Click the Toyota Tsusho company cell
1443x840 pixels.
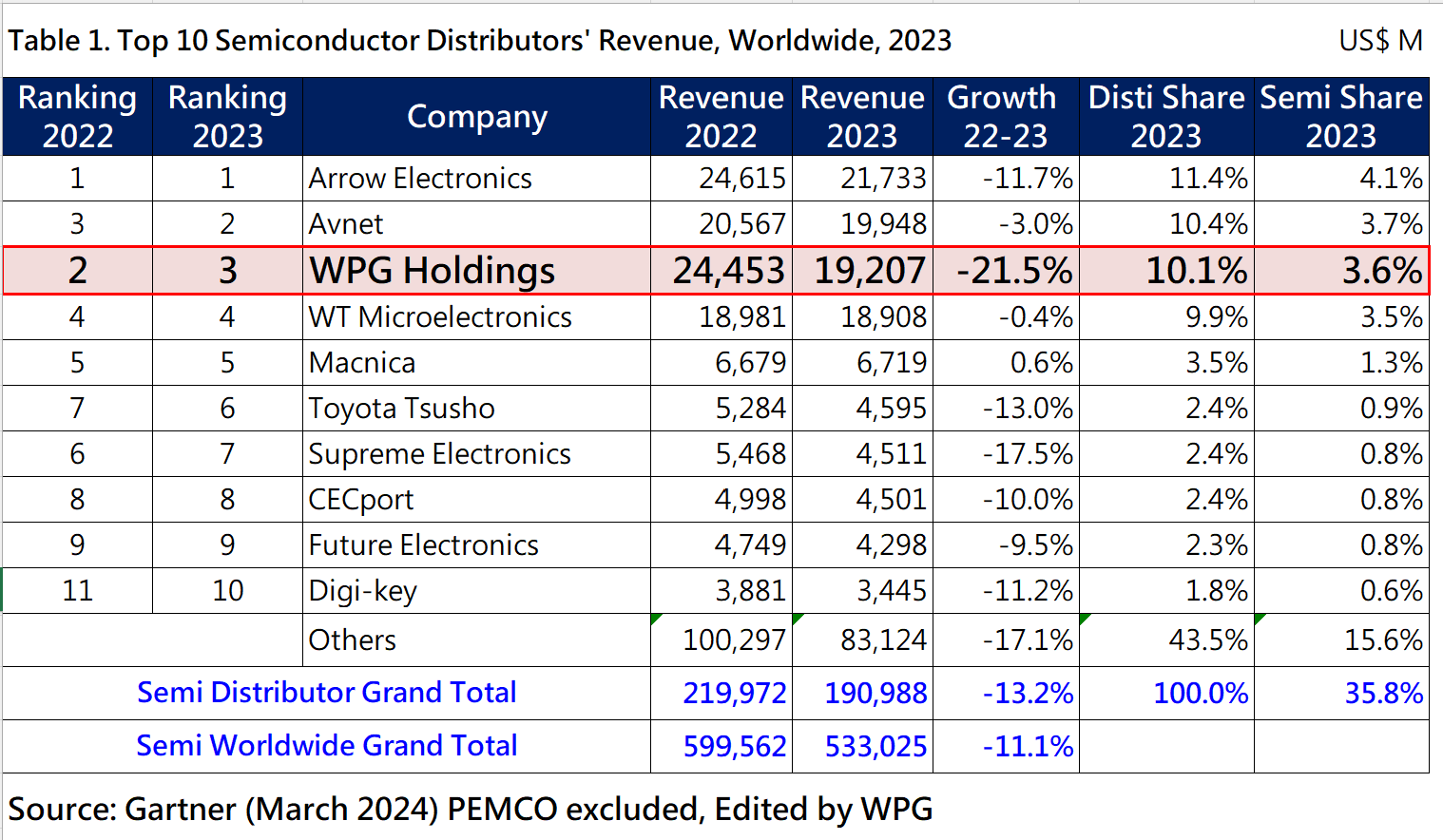pyautogui.click(x=401, y=409)
